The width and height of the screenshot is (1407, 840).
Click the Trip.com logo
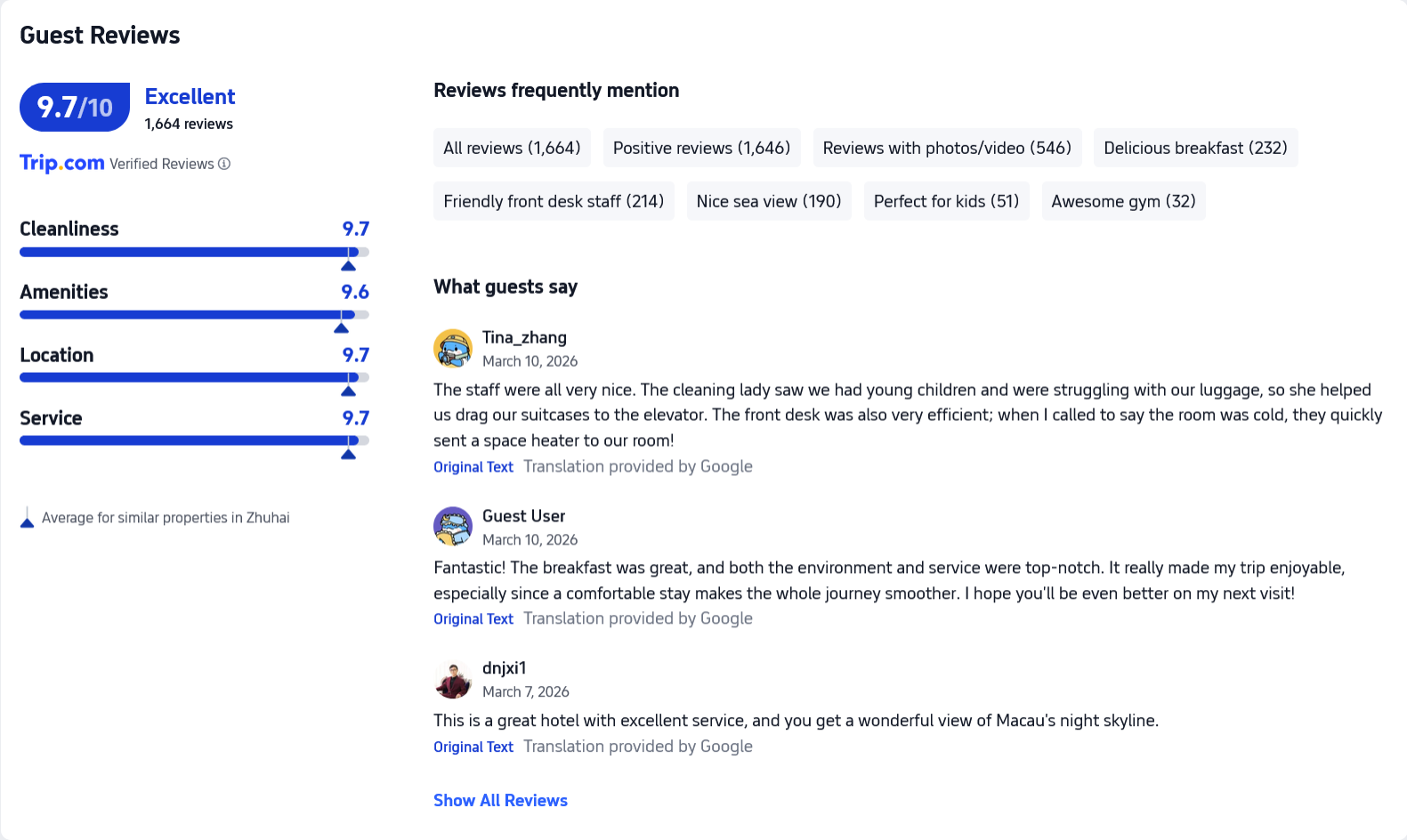coord(62,163)
